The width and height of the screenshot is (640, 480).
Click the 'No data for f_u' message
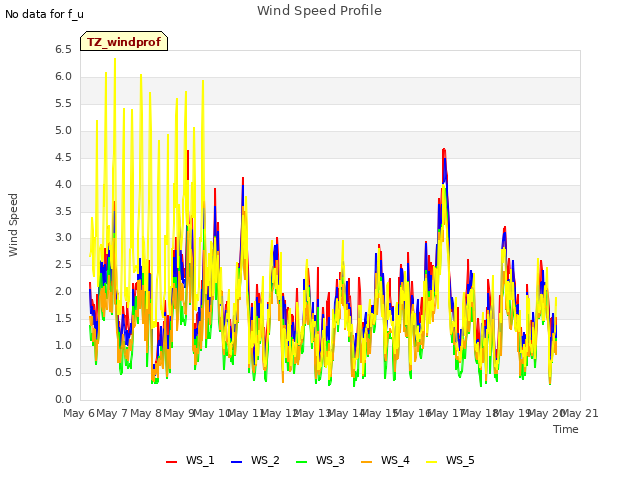(x=44, y=14)
